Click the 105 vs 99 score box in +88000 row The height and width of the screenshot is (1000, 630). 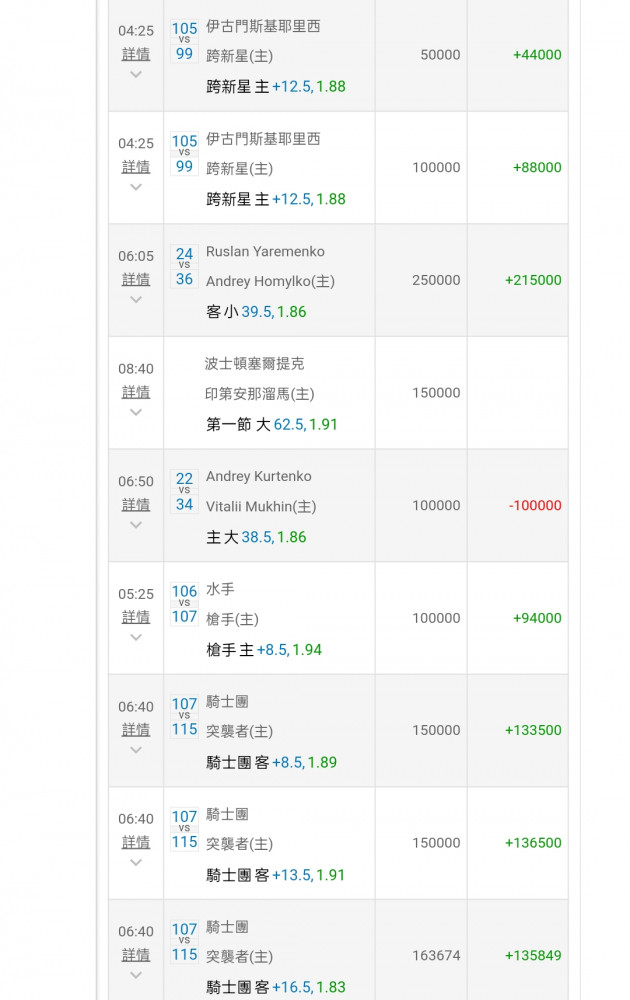coord(184,154)
